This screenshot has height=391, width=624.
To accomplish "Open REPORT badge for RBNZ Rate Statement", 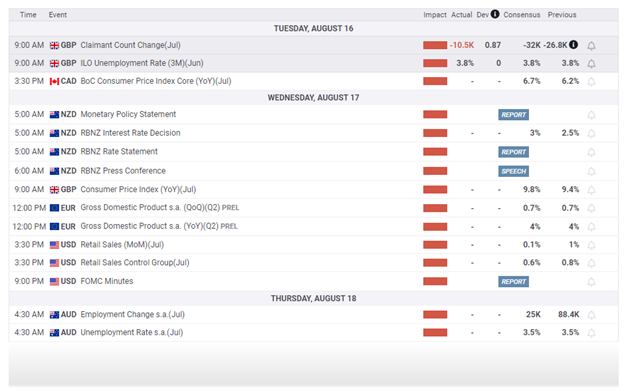I will [x=513, y=152].
